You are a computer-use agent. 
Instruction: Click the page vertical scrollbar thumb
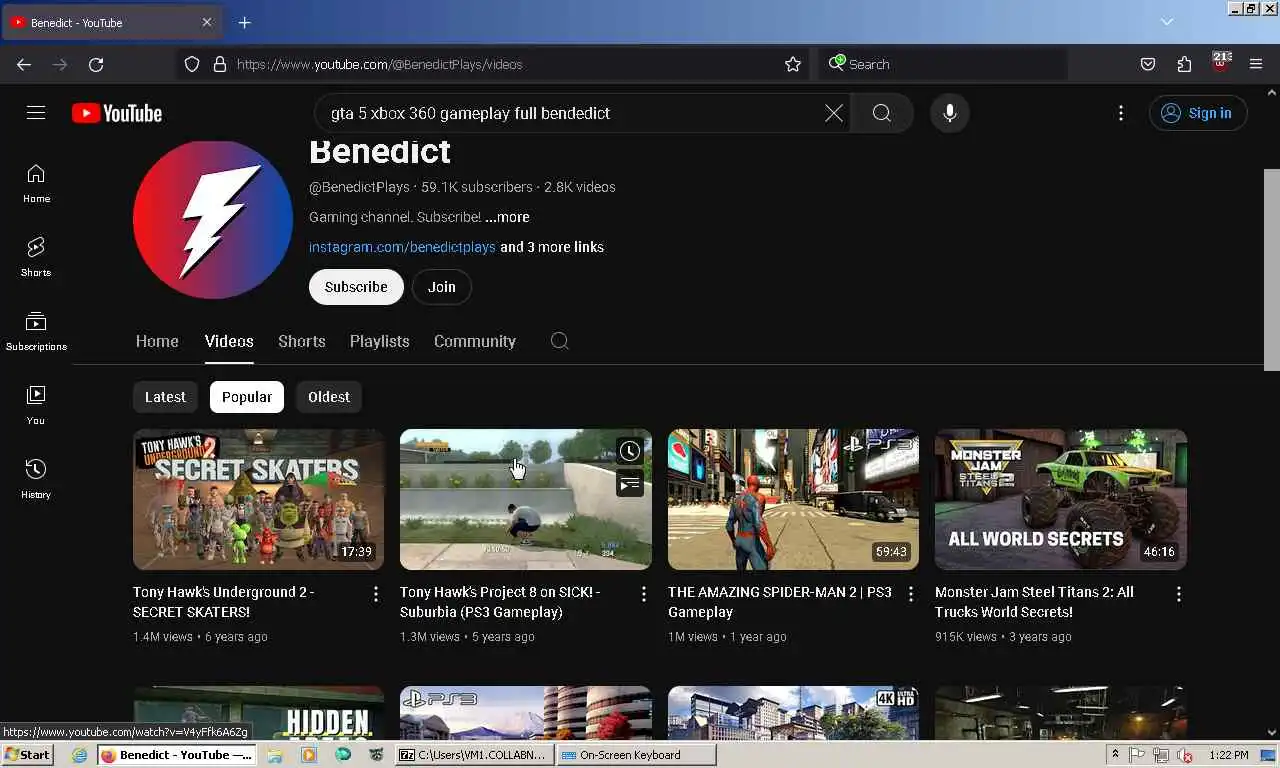[x=1272, y=270]
